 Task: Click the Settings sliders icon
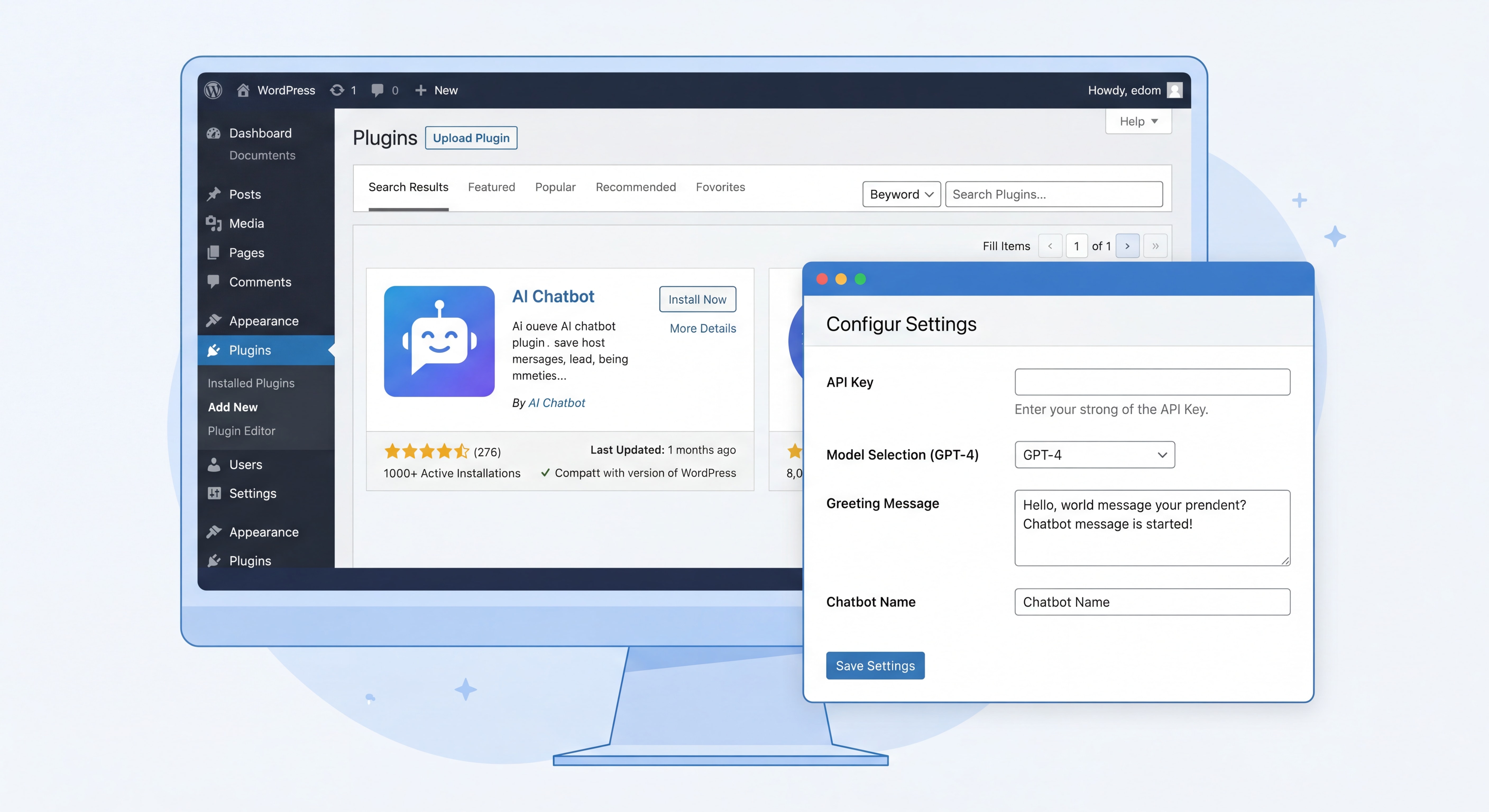pos(214,493)
